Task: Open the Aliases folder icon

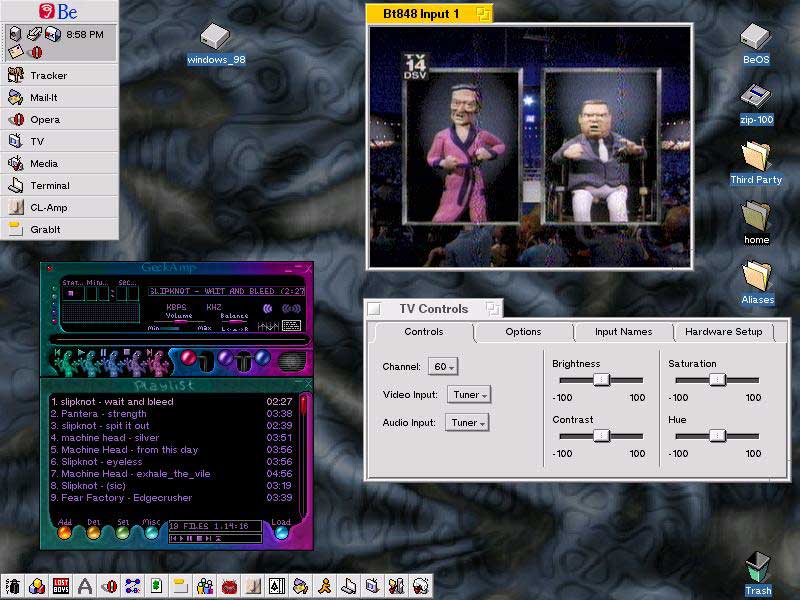Action: click(757, 283)
